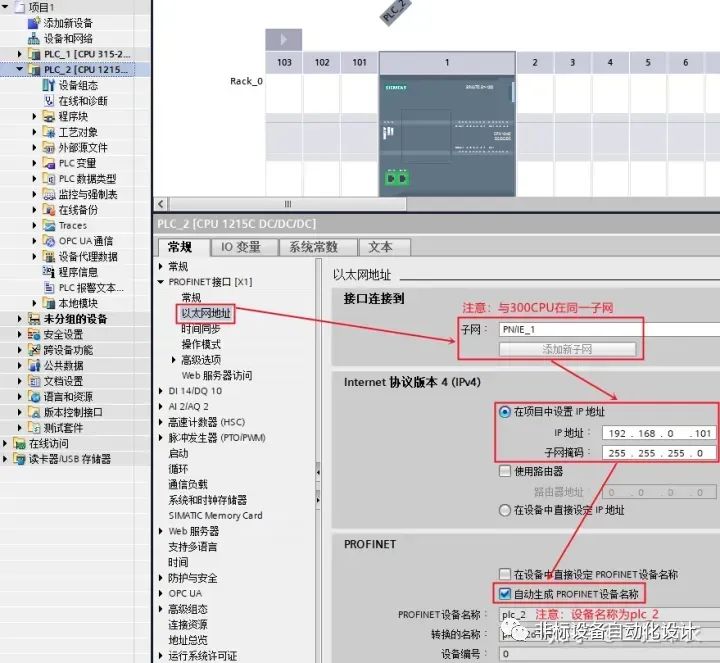Click the 公共数据 icon
Viewport: 720px width, 663px height.
point(34,365)
